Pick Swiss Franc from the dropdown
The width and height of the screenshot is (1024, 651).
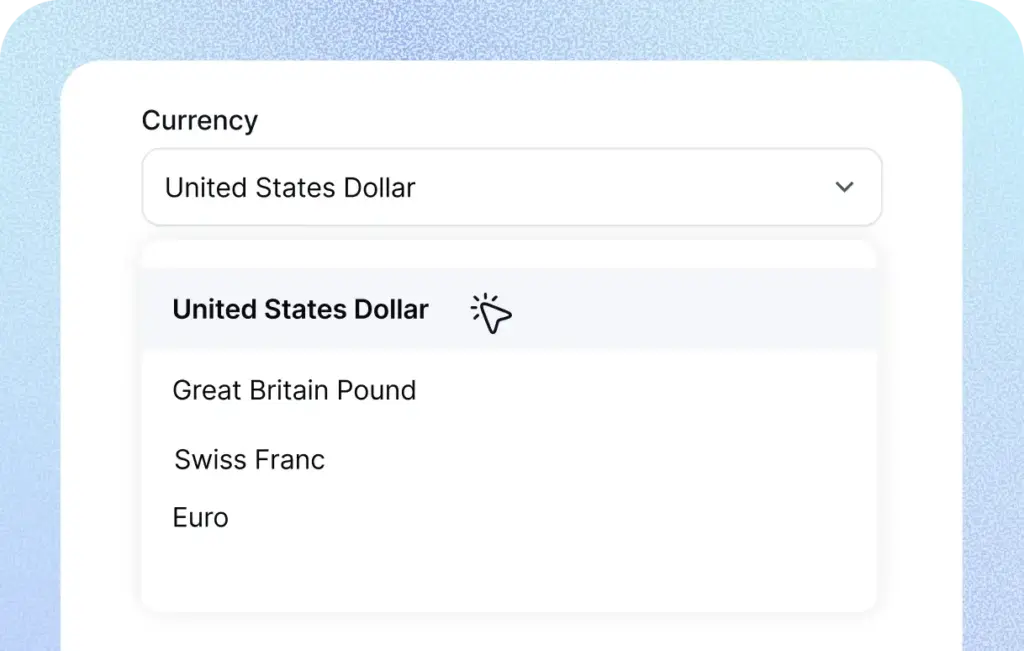pos(249,460)
